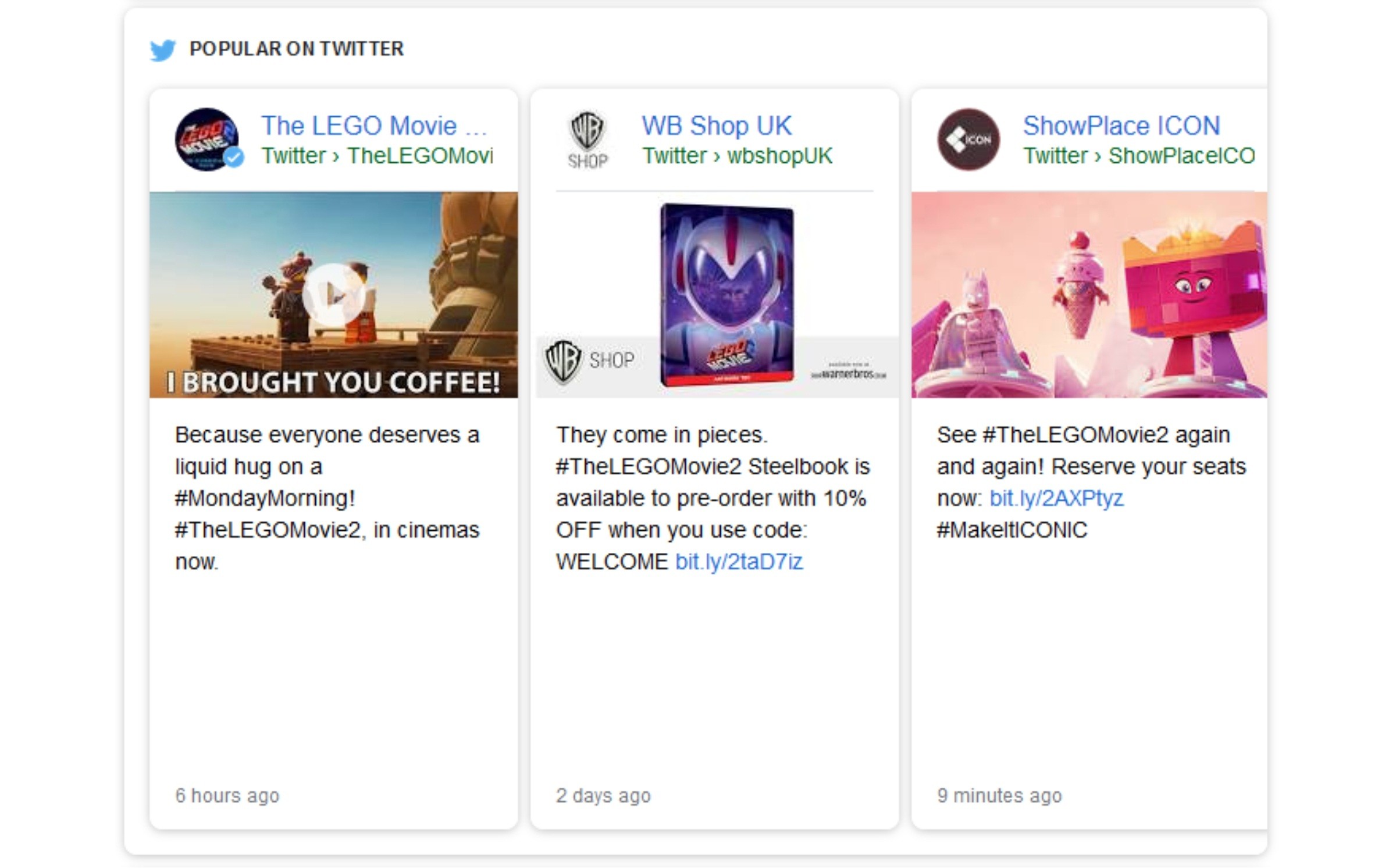The image size is (1396, 868).
Task: Click the '9 minutes ago' timestamp
Action: pos(999,795)
